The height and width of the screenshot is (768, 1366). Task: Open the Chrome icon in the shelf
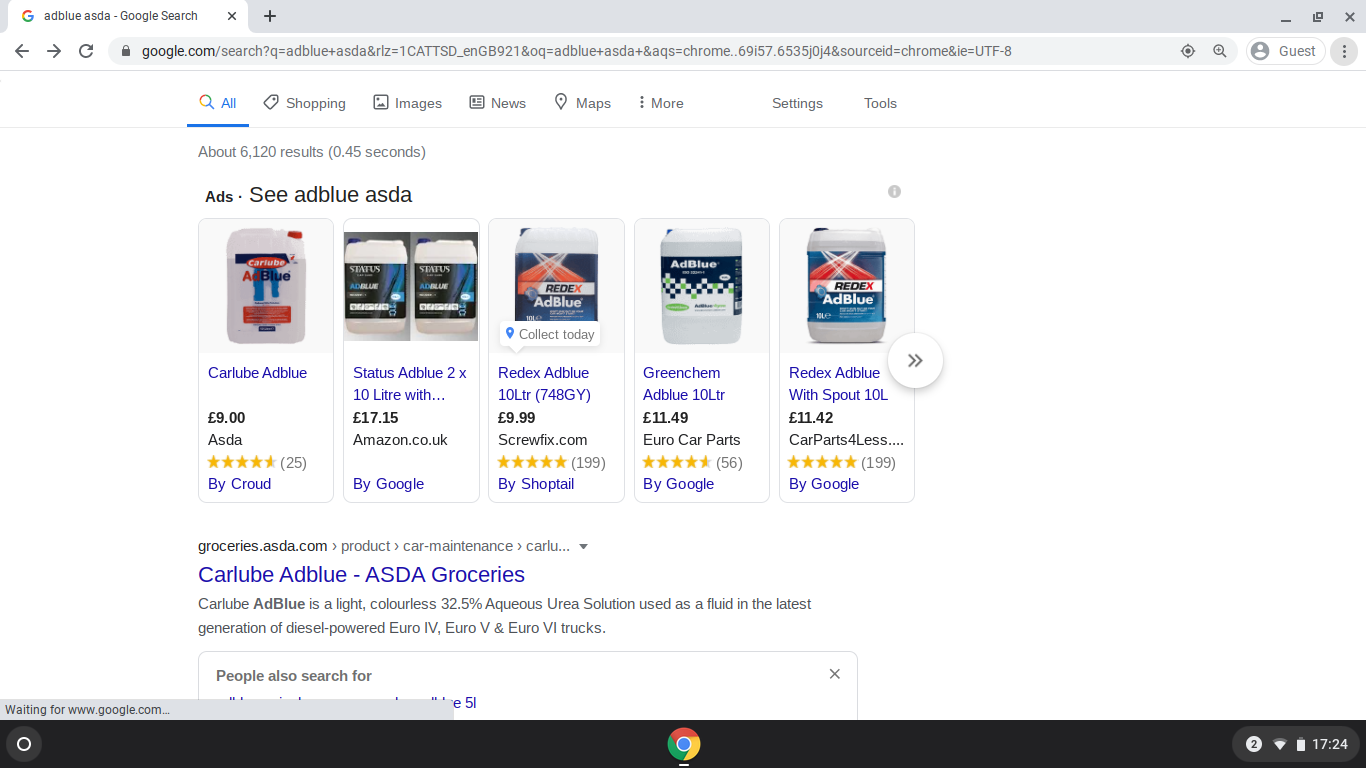point(683,744)
